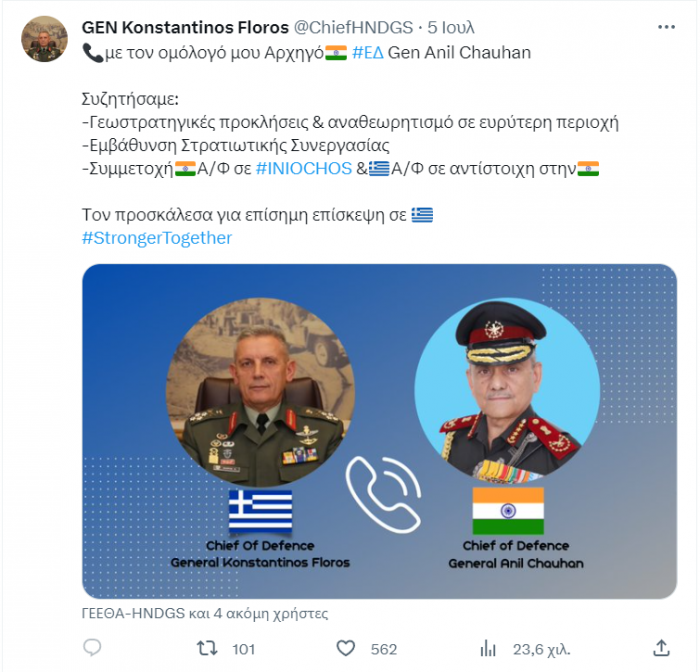
Task: Open the #ΕΔ hashtag link
Action: [x=368, y=53]
